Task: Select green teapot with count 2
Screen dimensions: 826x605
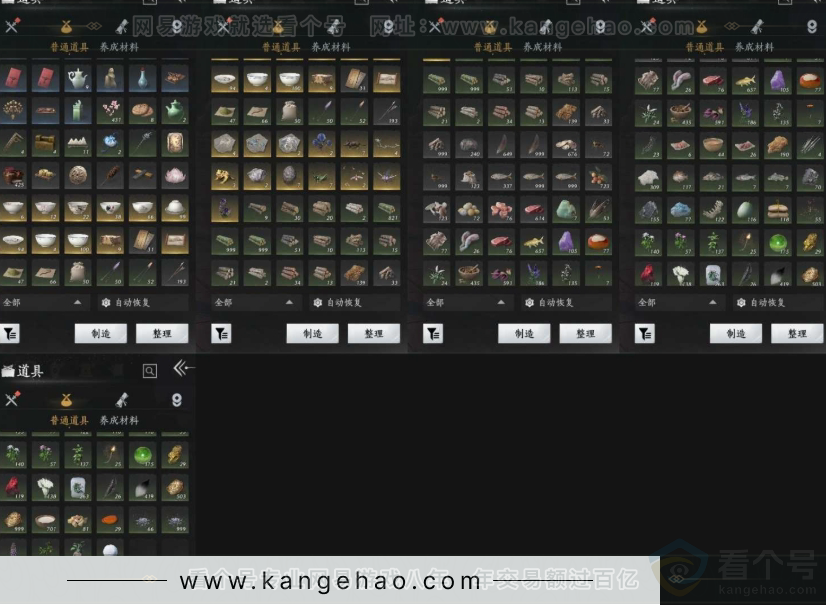Action: [175, 111]
